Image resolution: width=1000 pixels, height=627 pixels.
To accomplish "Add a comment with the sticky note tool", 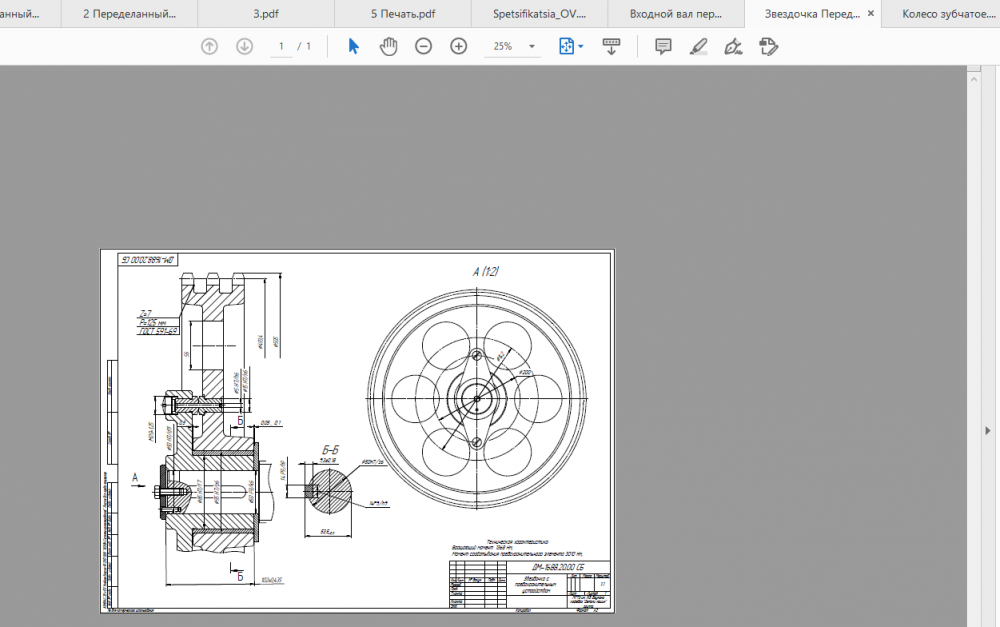I will tap(663, 46).
